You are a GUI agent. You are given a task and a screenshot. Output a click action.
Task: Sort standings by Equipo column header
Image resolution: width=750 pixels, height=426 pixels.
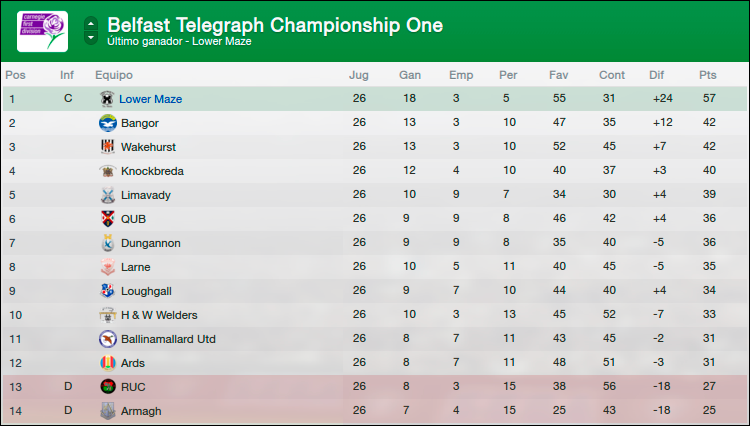point(114,75)
